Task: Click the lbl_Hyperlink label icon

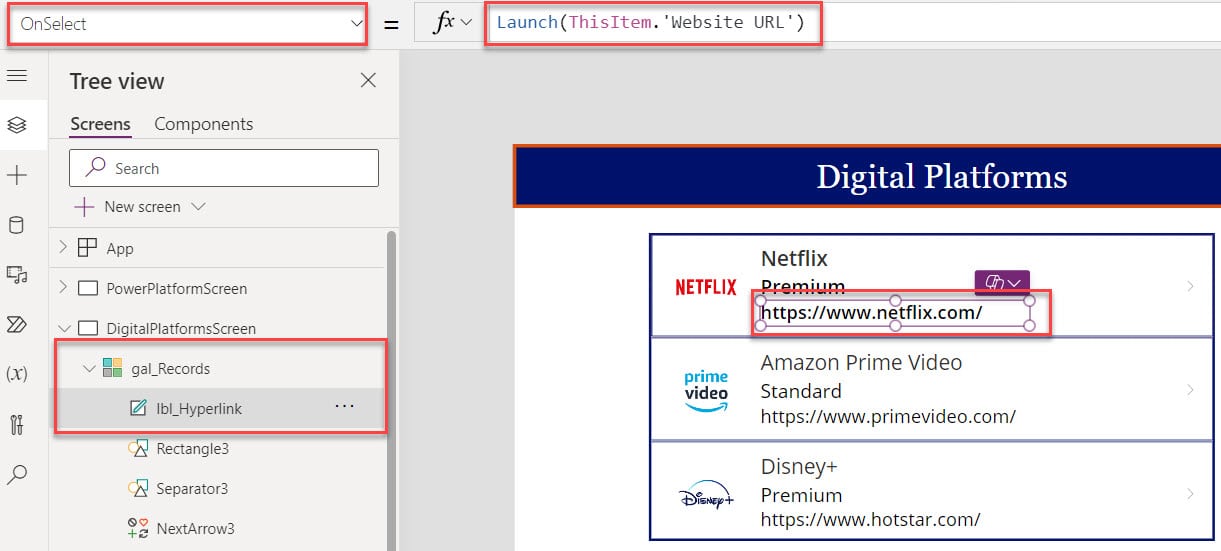Action: coord(139,408)
